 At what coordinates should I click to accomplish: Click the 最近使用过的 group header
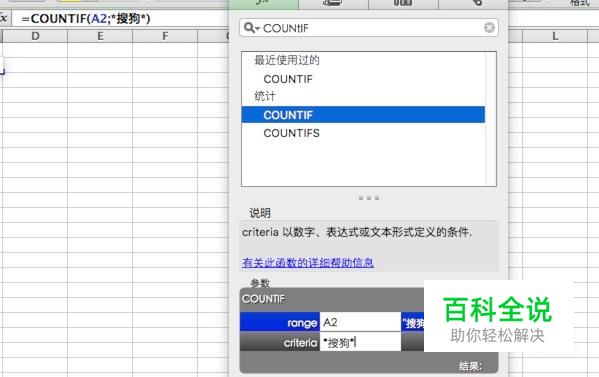(287, 60)
